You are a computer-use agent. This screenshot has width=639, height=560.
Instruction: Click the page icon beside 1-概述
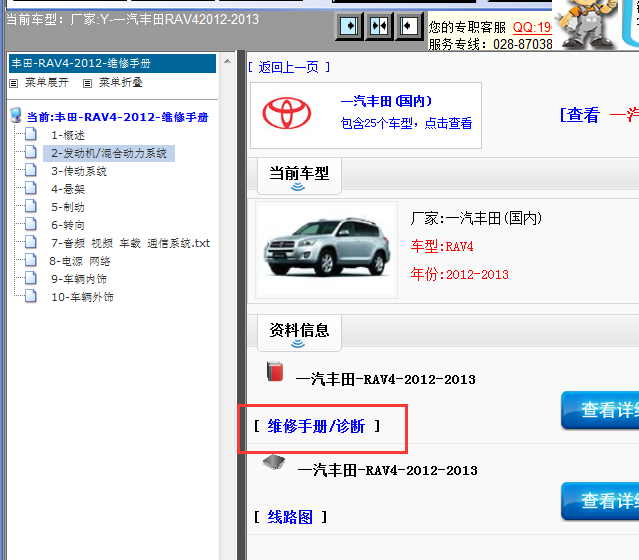pyautogui.click(x=31, y=134)
